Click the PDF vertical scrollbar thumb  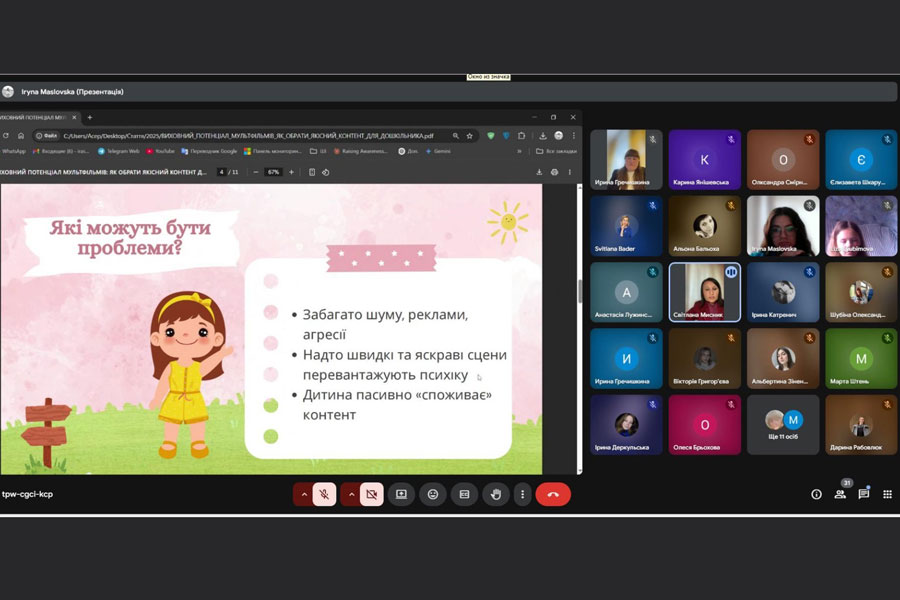(579, 292)
